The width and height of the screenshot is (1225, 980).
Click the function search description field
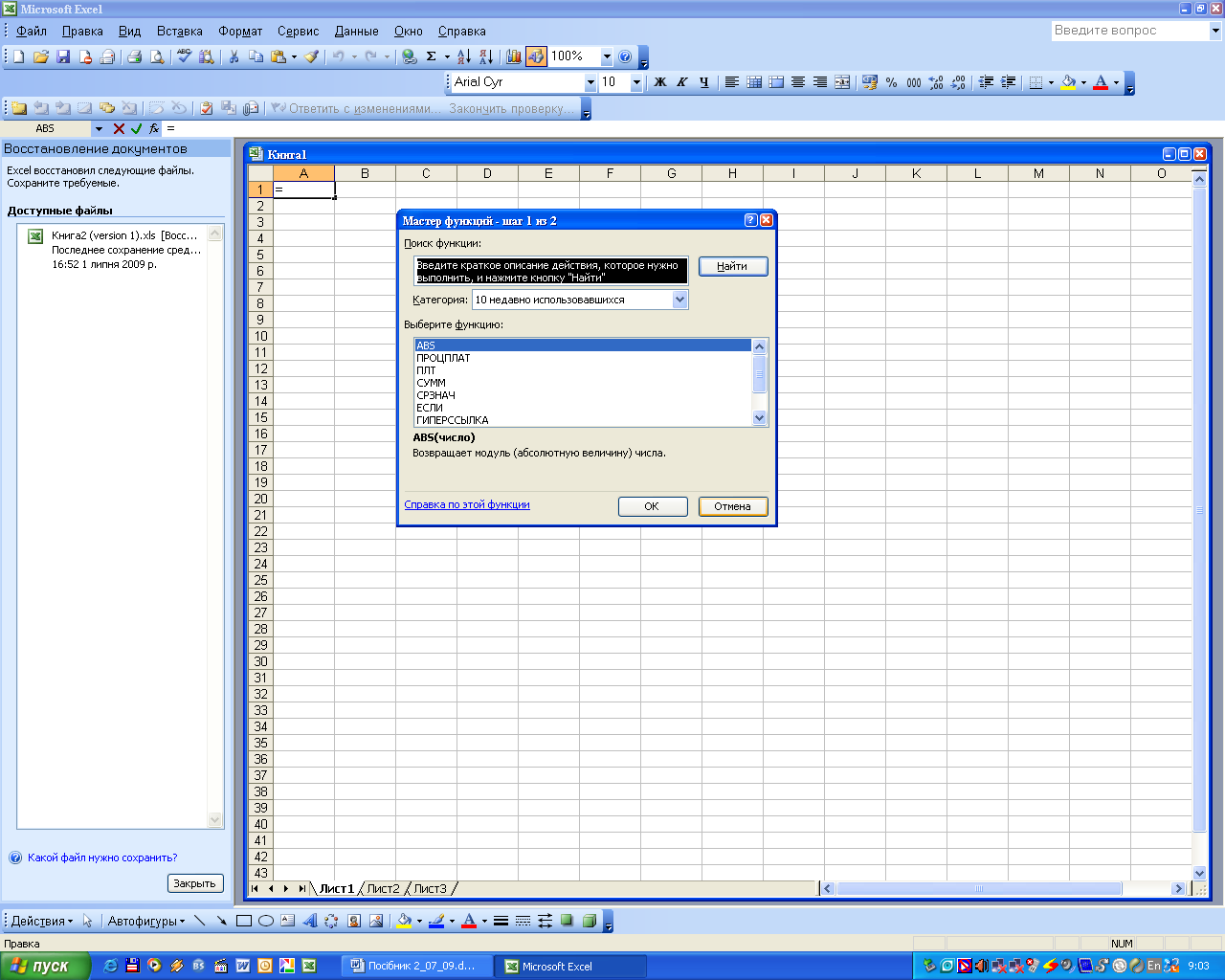551,271
